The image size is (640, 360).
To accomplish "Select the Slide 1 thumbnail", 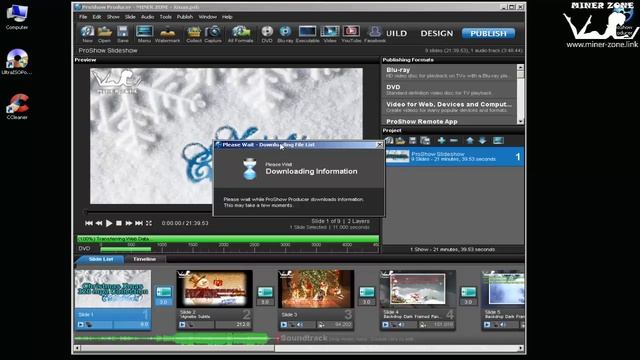I will [x=113, y=289].
